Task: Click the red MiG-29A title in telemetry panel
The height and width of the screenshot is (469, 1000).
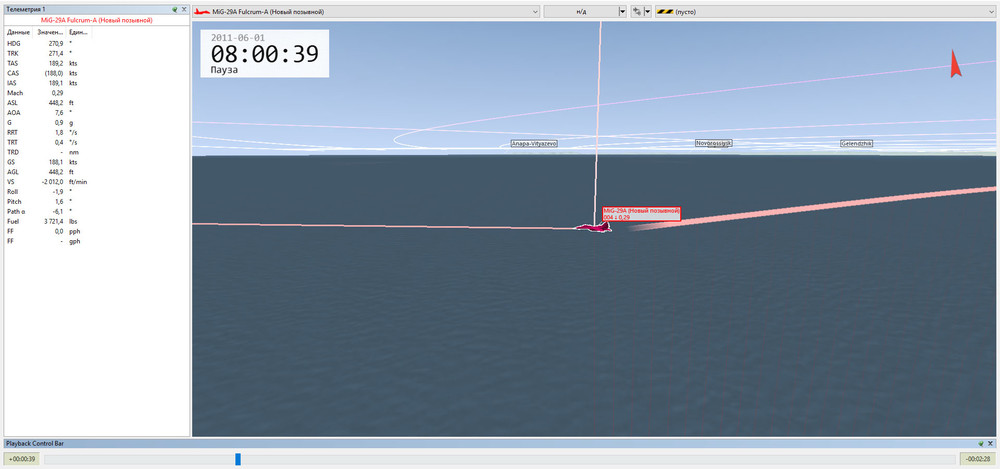Action: click(x=96, y=20)
